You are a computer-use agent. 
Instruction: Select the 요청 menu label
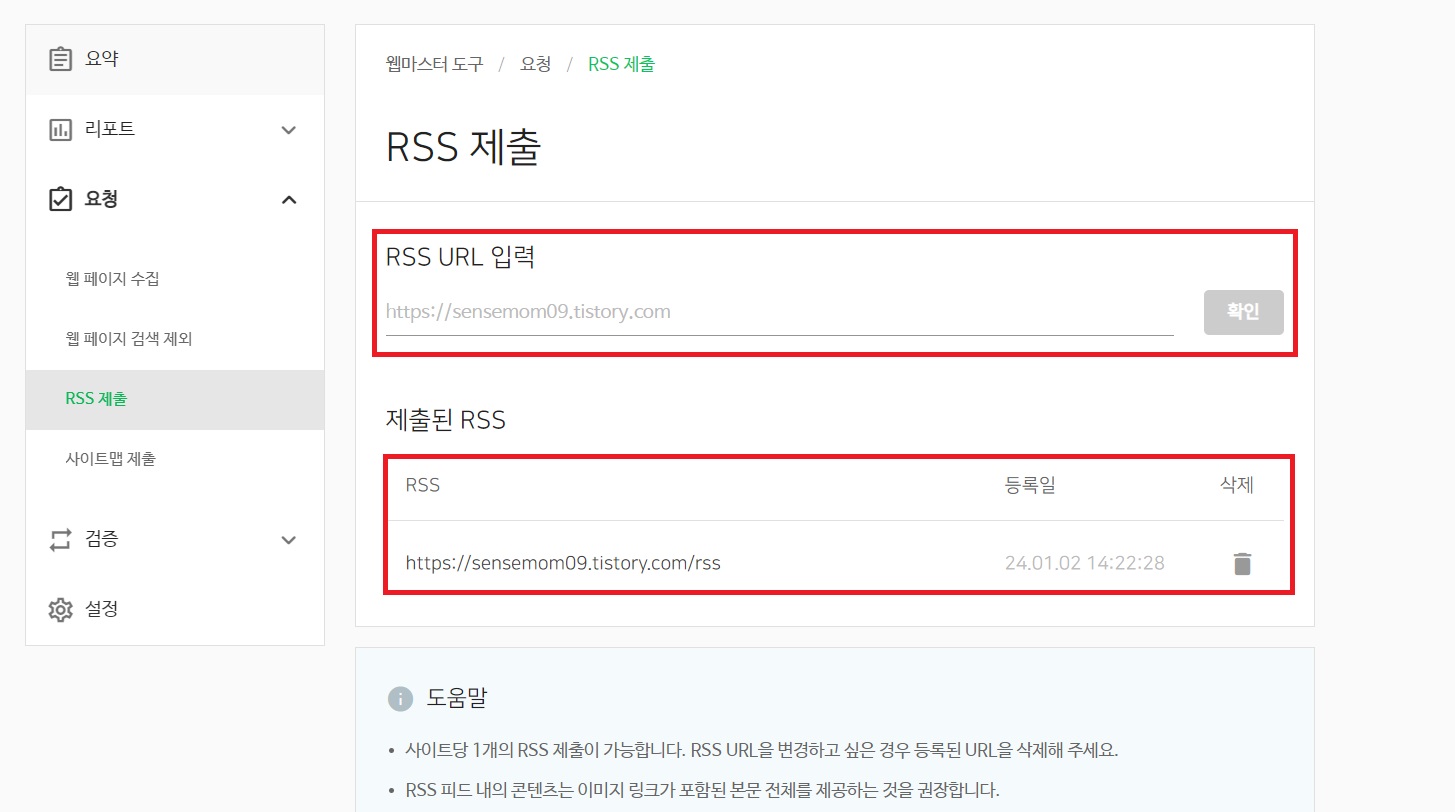coord(102,199)
